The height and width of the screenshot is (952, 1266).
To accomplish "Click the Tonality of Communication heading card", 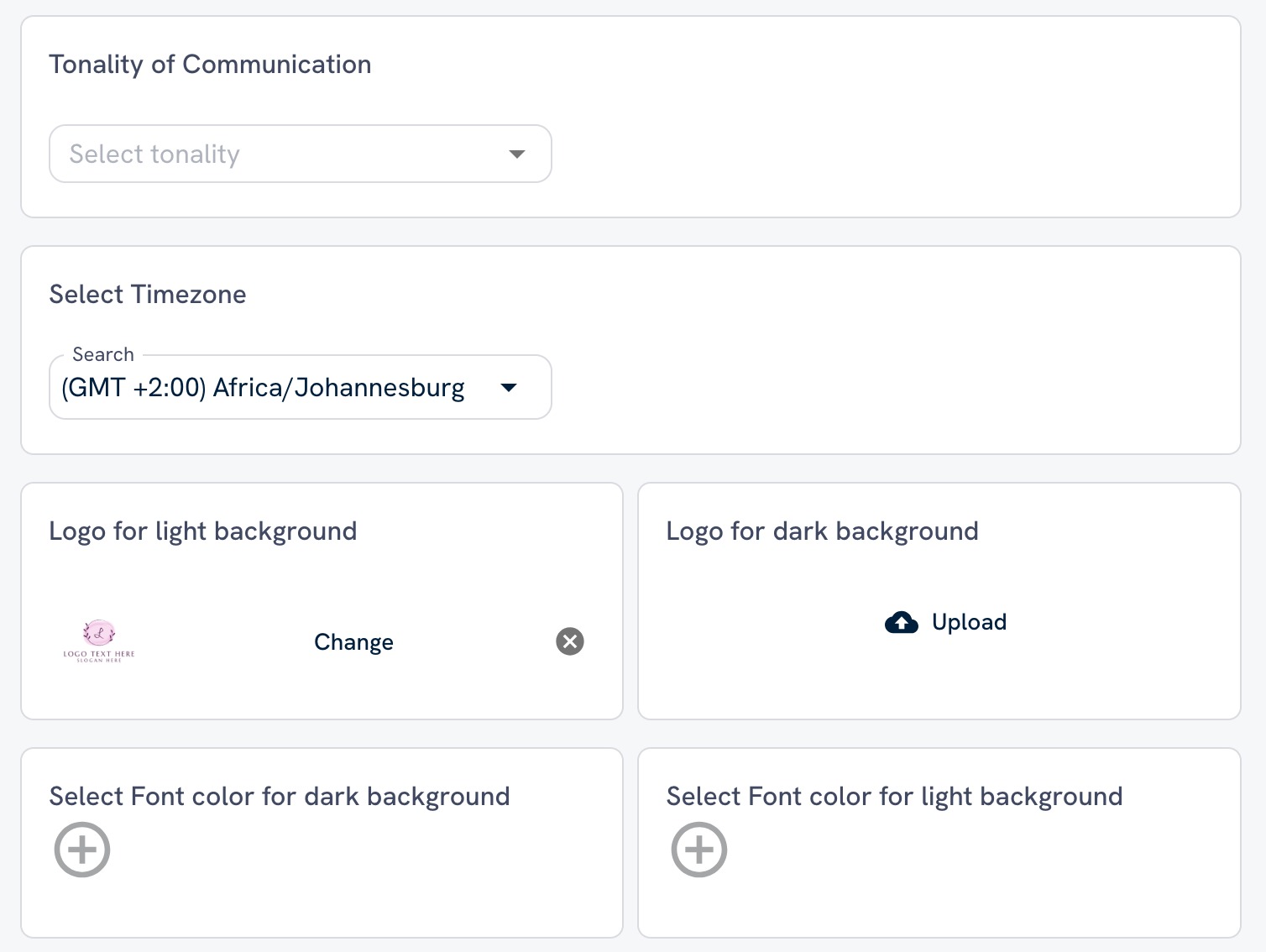I will pos(210,64).
